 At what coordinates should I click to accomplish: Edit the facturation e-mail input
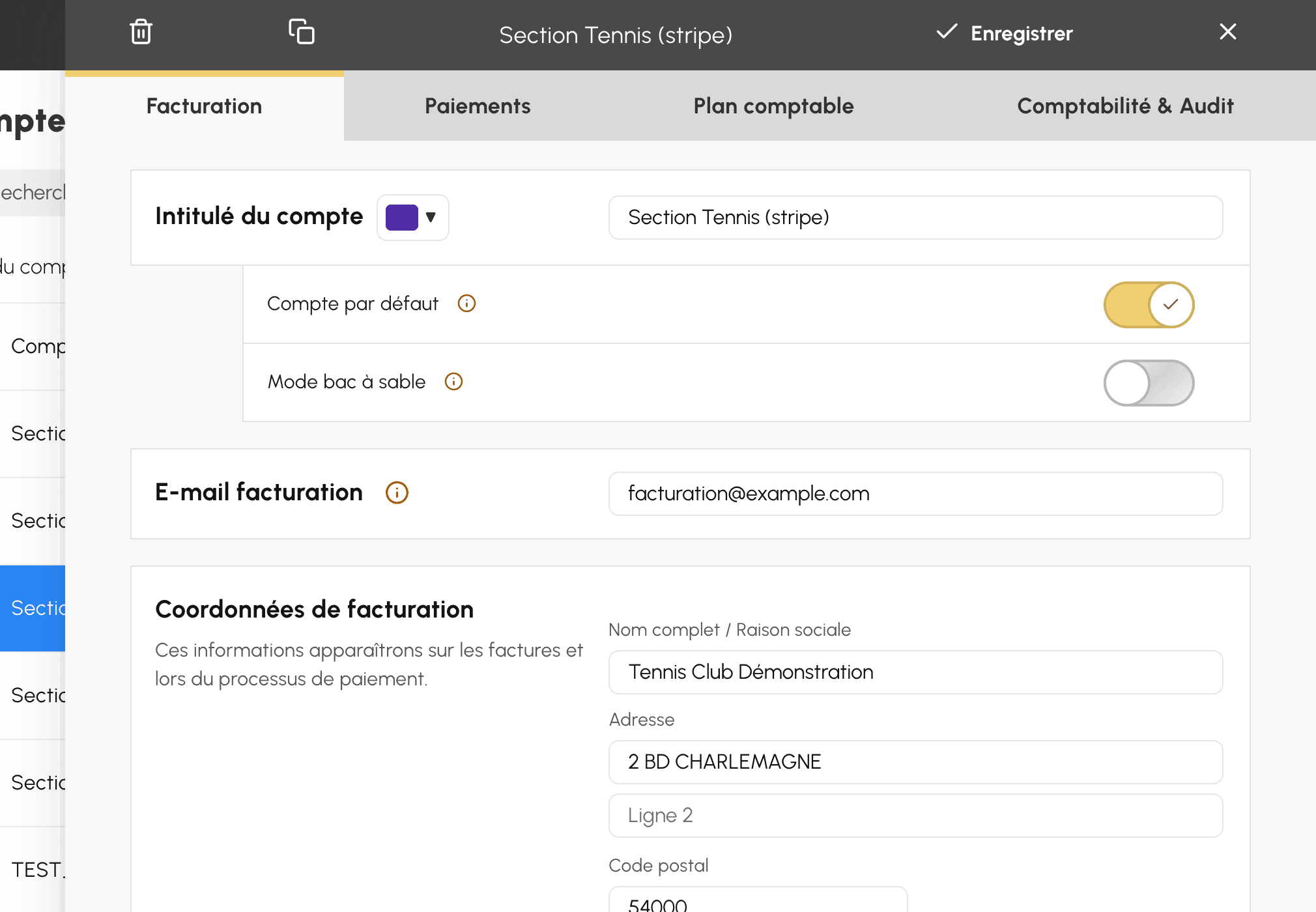pyautogui.click(x=915, y=494)
